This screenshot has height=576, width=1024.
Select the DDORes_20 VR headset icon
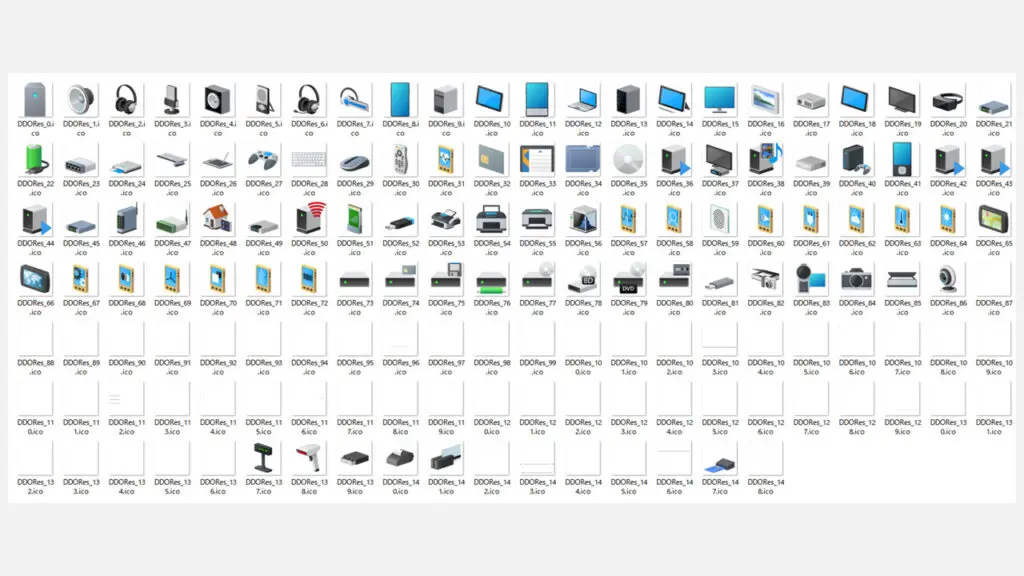(x=948, y=102)
